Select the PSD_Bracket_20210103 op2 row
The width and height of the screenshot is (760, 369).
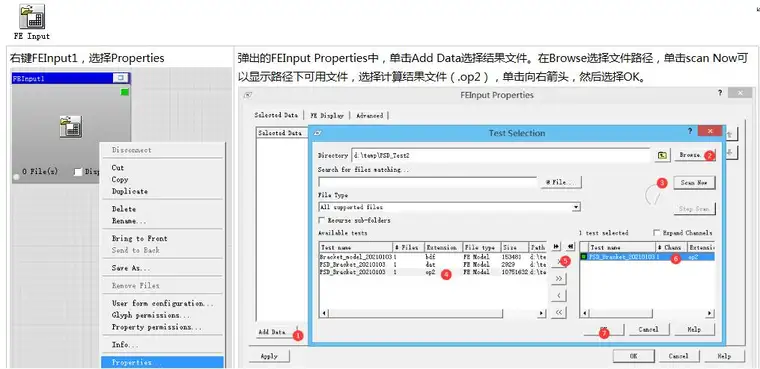click(432, 272)
